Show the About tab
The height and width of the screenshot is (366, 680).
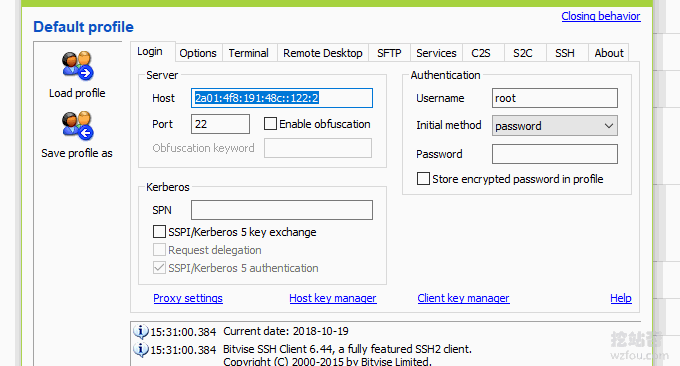(609, 53)
